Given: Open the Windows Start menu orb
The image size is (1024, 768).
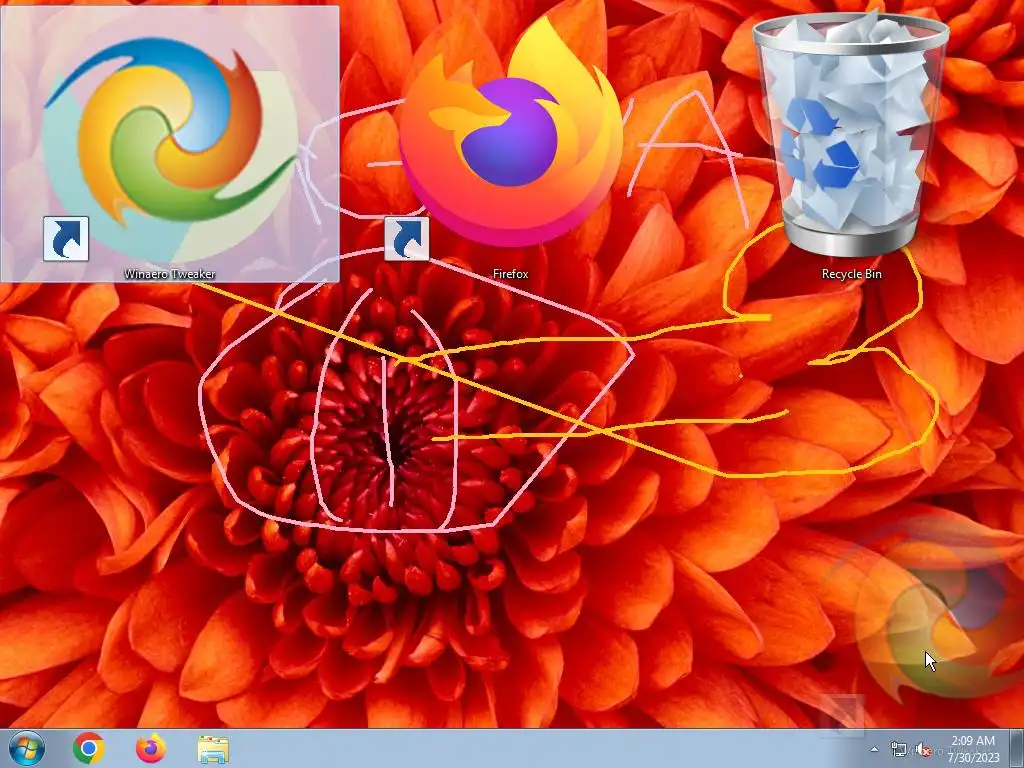Looking at the screenshot, I should pos(27,748).
